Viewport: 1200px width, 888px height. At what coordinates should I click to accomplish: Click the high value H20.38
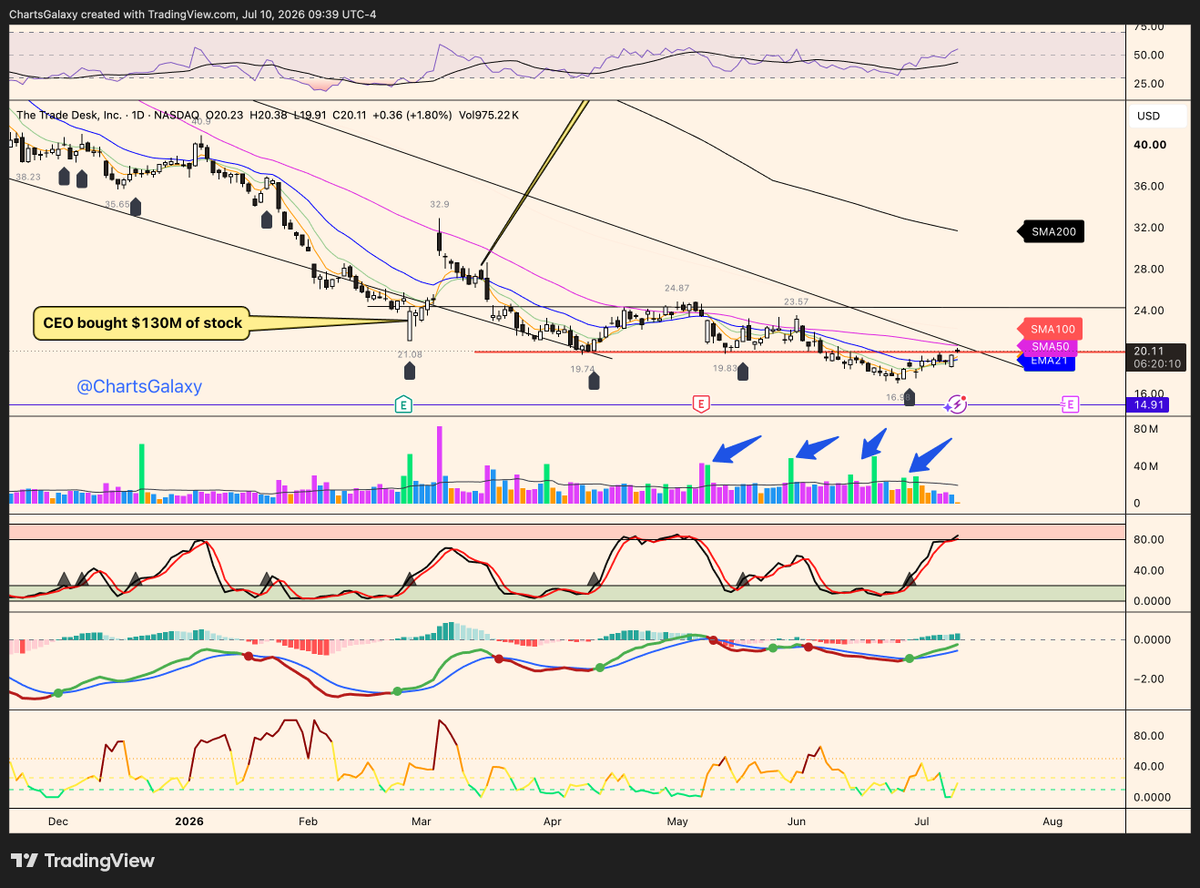(269, 115)
